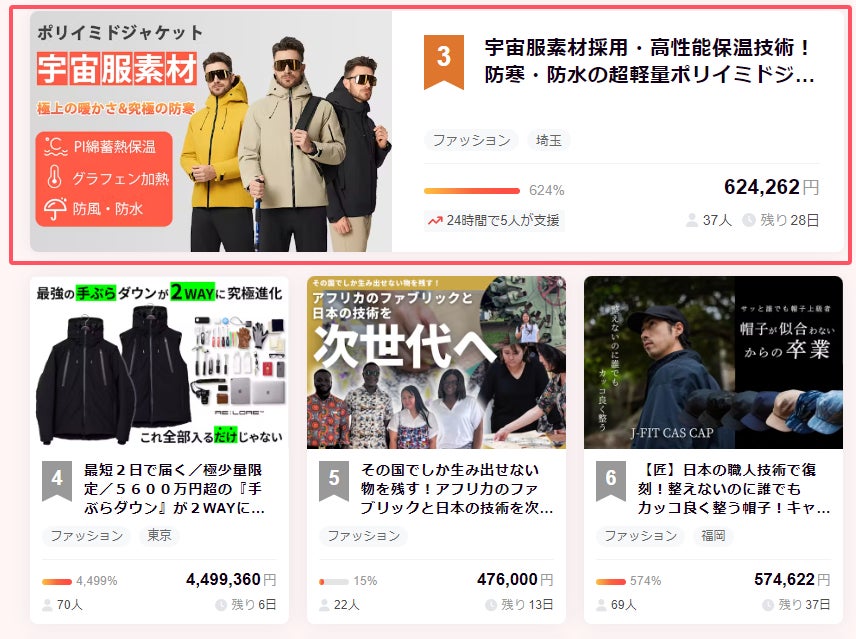The image size is (856, 639).
Task: Click ファッション tag on polyimide jacket project
Action: click(470, 140)
